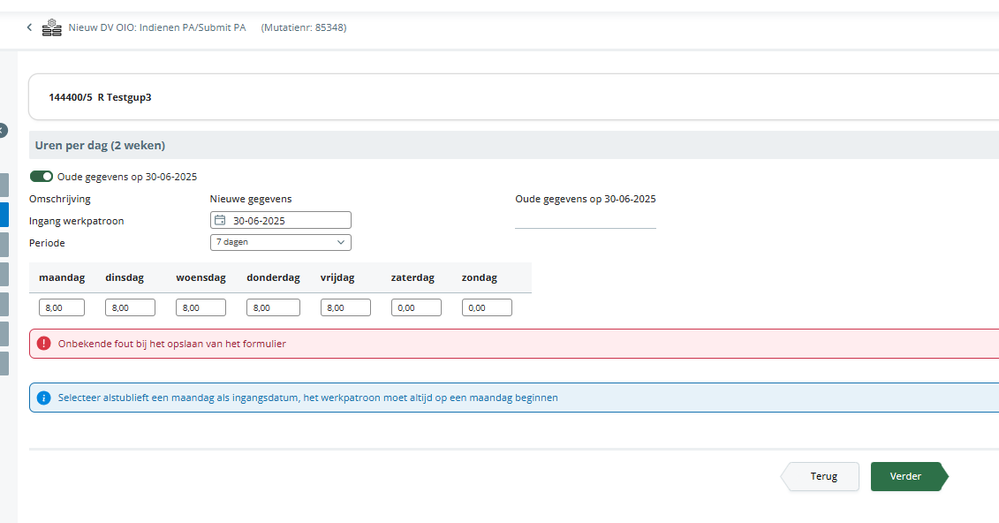Click the zaterdag hours field
Viewport: 999px width, 523px height.
click(x=416, y=308)
